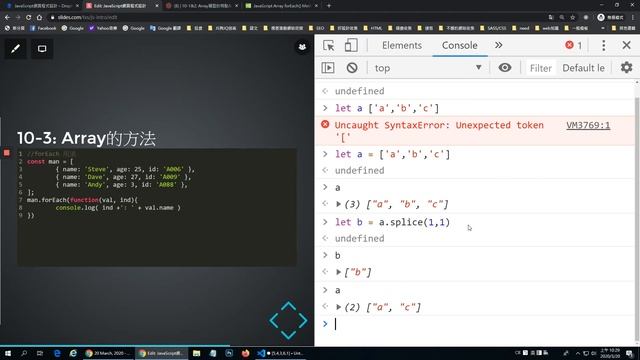Switch to the fourth browser tab JavaScript Array forEach
The height and width of the screenshot is (360, 640).
click(282, 6)
